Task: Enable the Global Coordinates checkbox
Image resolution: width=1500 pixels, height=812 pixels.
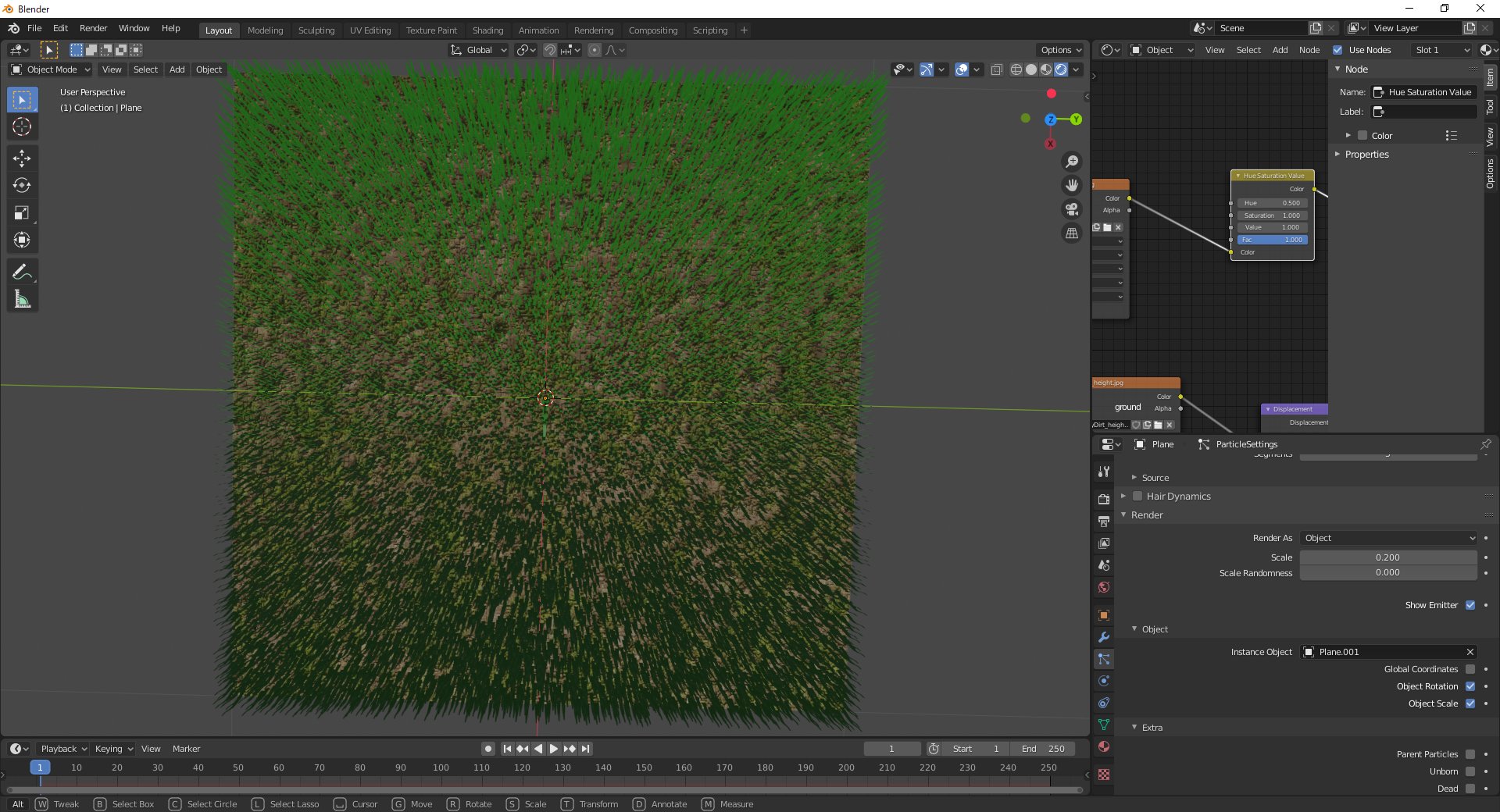Action: point(1470,669)
